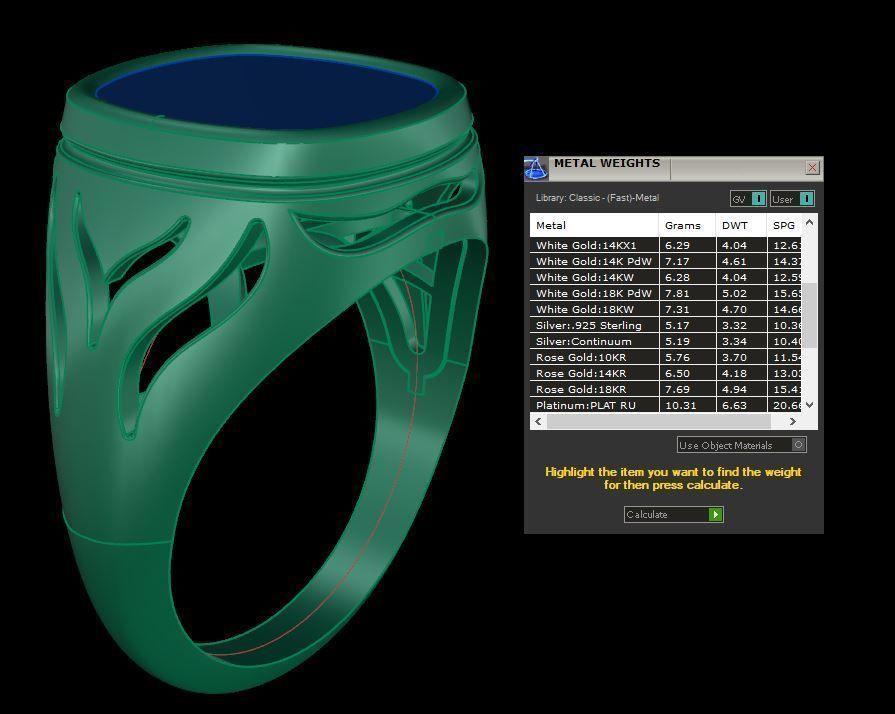Click the green arrow on Calculate
895x714 pixels.
[x=715, y=514]
